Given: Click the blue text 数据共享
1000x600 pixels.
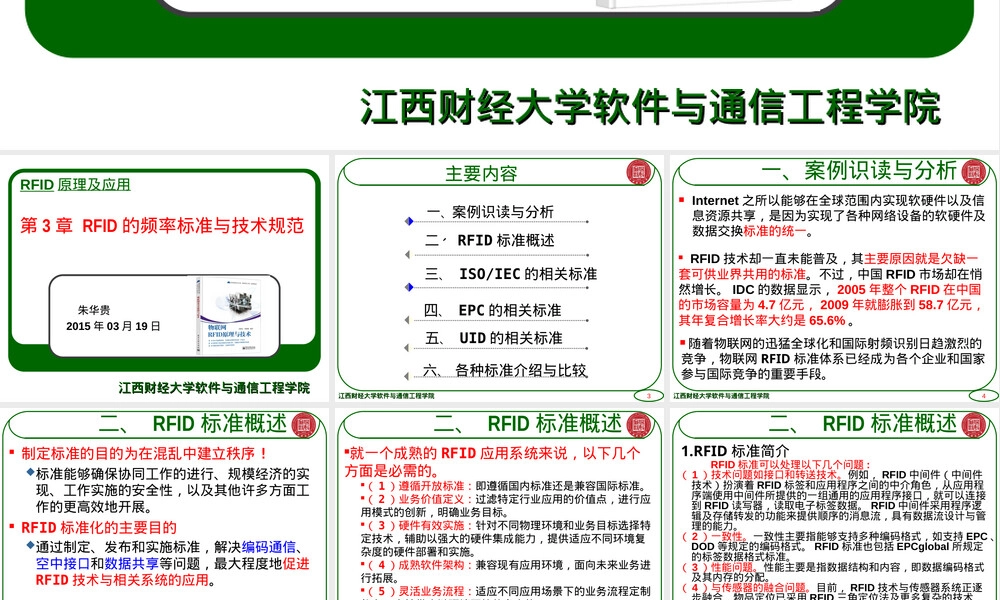Looking at the screenshot, I should coord(131,564).
